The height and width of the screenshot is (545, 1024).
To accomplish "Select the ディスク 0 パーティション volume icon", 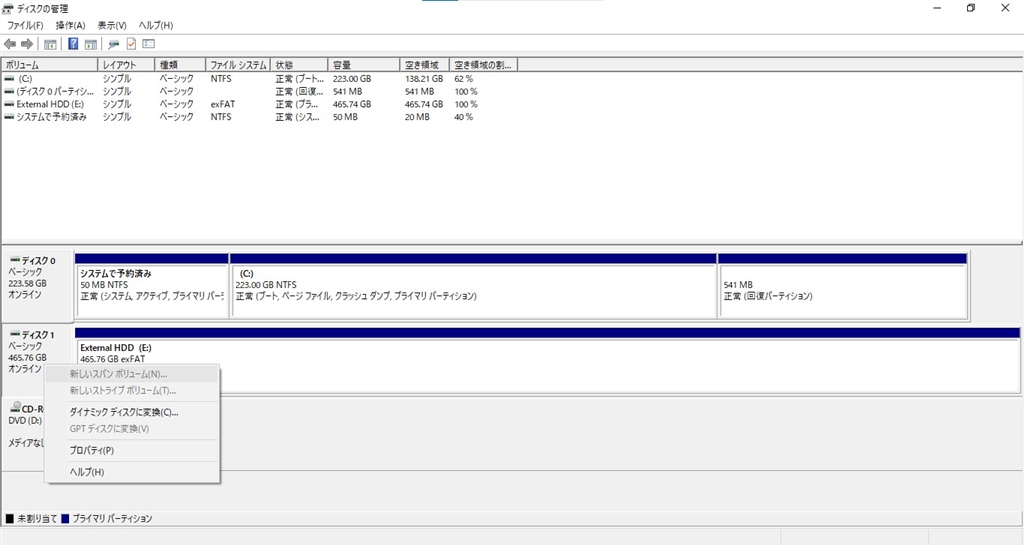I will pos(9,91).
